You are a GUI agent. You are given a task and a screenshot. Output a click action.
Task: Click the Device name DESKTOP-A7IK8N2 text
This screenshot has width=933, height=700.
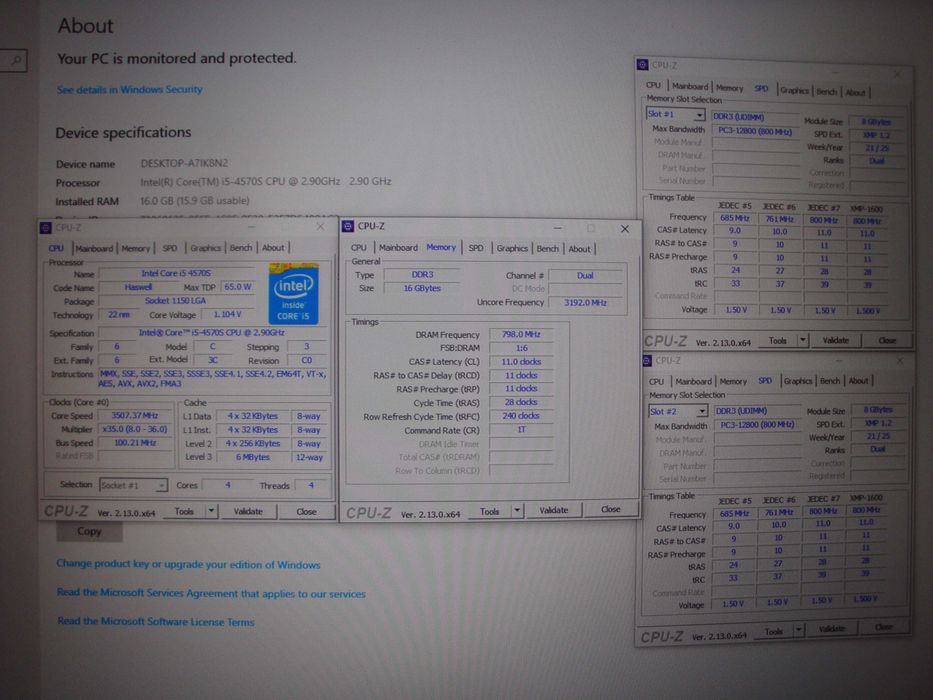184,163
